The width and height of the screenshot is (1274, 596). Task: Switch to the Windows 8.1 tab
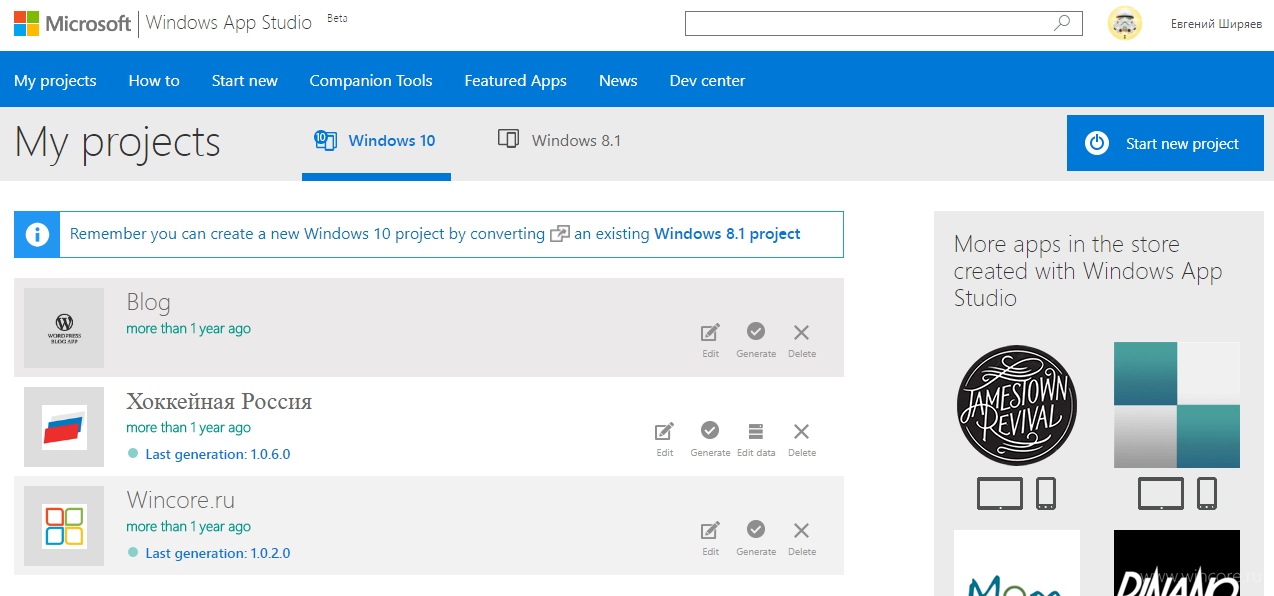tap(560, 141)
